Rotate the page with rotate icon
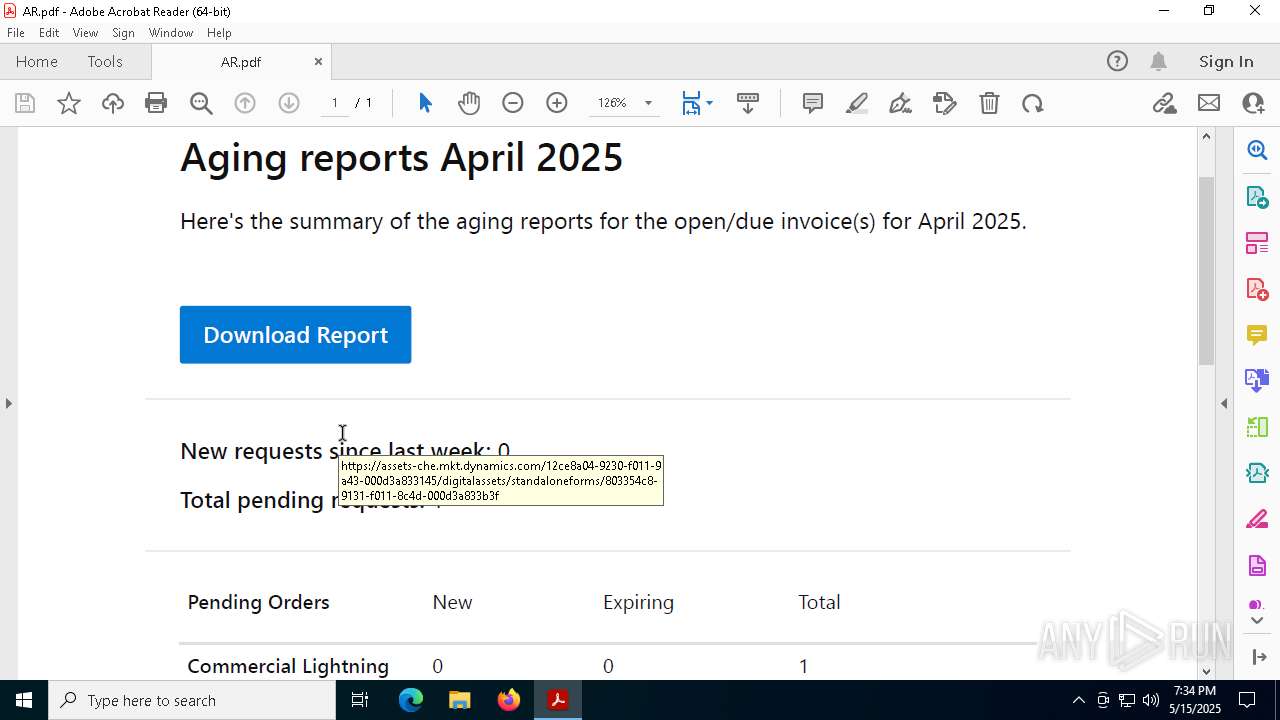Image resolution: width=1280 pixels, height=720 pixels. [1033, 103]
